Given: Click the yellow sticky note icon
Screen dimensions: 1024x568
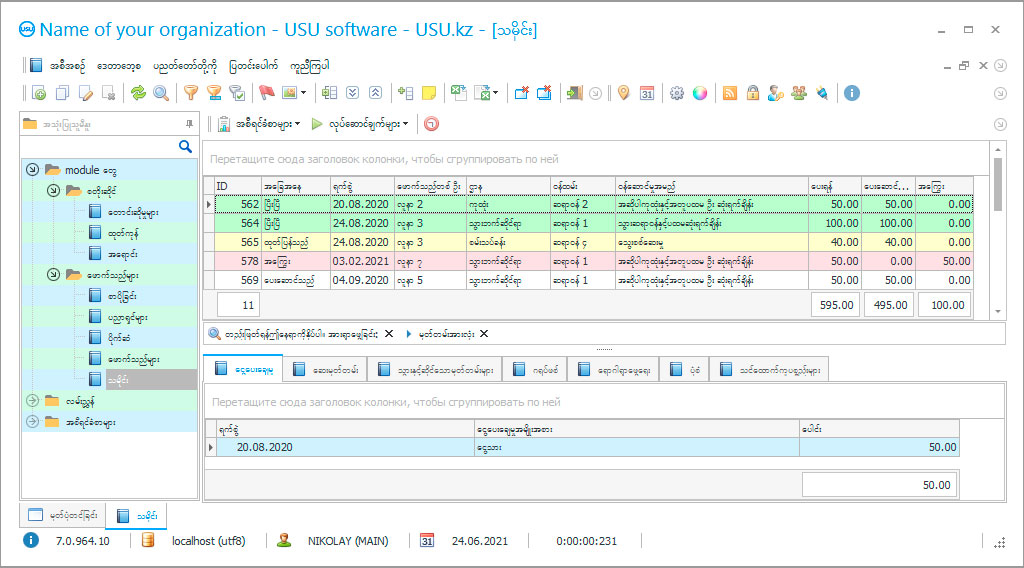Looking at the screenshot, I should pos(429,93).
